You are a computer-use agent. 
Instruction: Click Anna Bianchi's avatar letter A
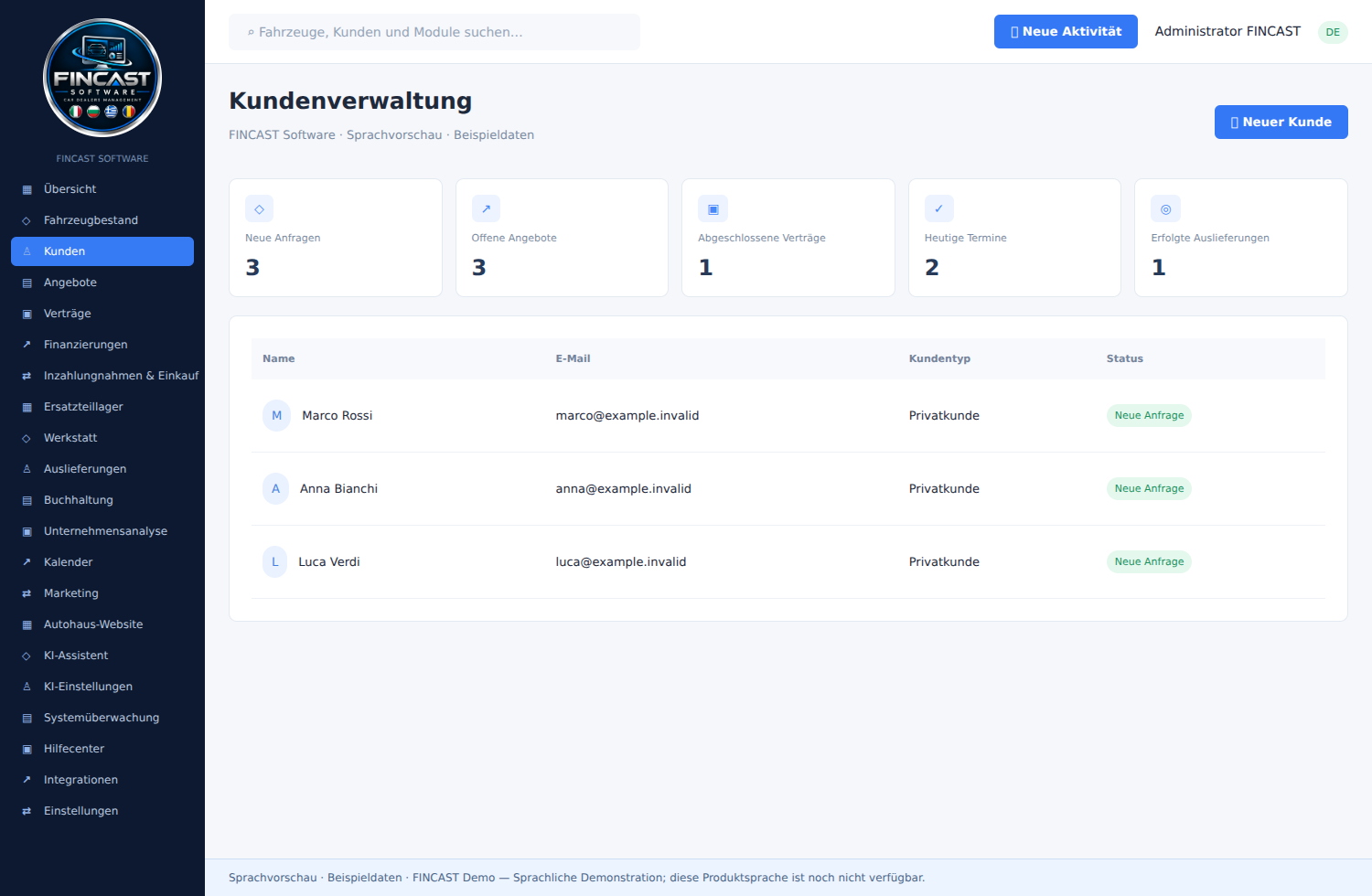[x=275, y=488]
